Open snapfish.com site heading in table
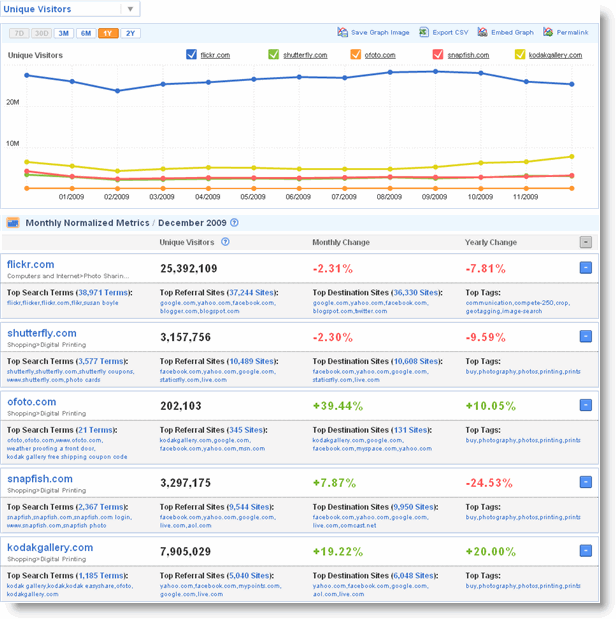This screenshot has width=616, height=619. pos(40,479)
